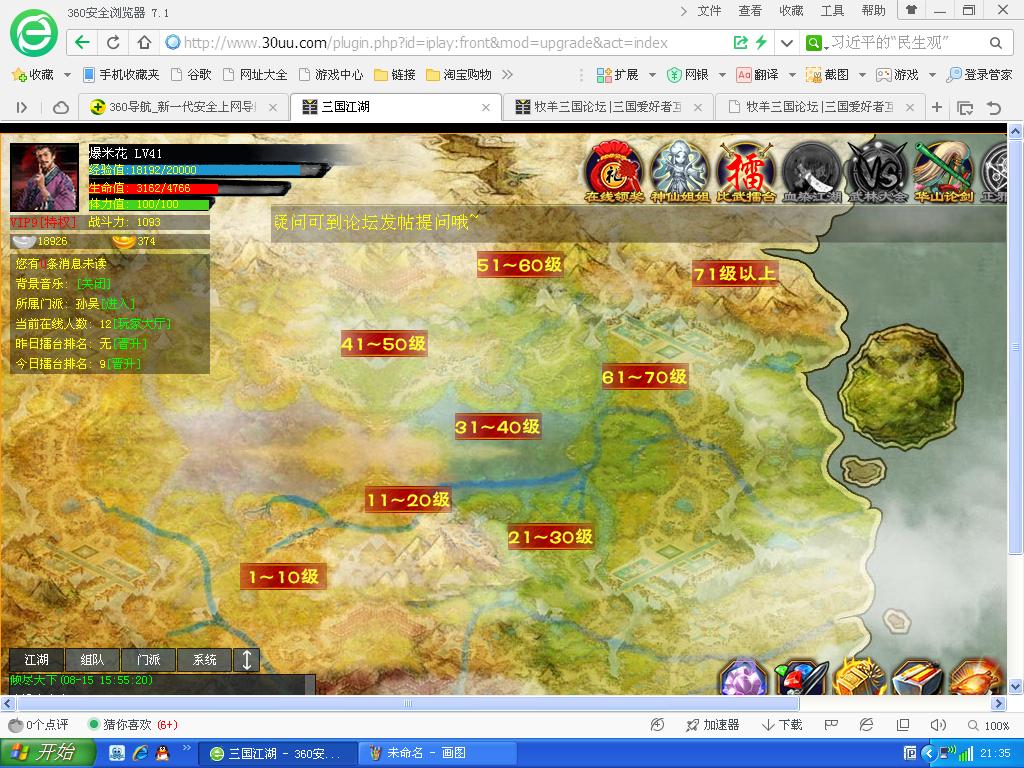The width and height of the screenshot is (1024, 768).
Task: Open the 武林大会 VS icon
Action: [x=878, y=170]
